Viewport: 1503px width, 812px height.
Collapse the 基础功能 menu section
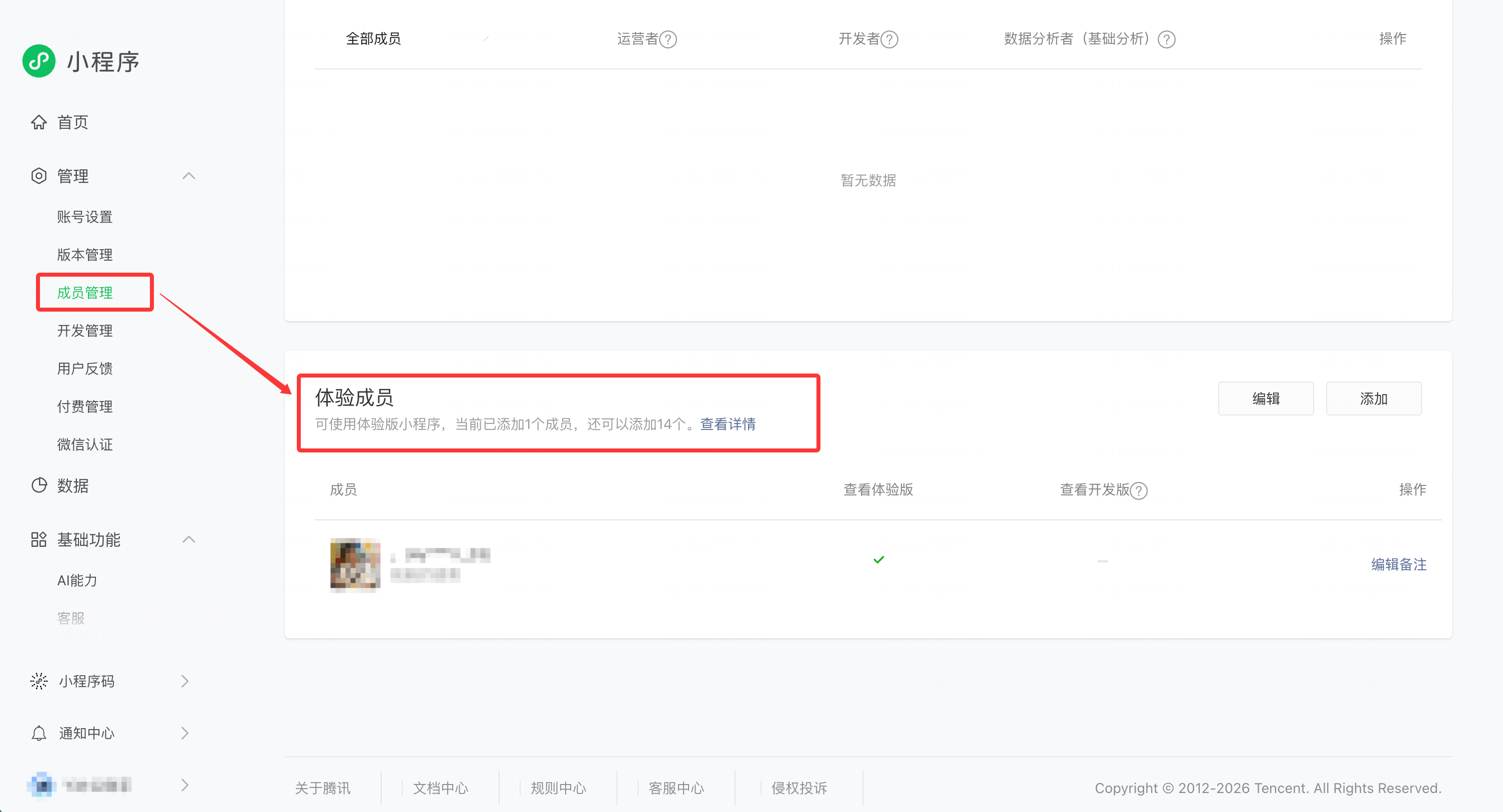pyautogui.click(x=188, y=539)
